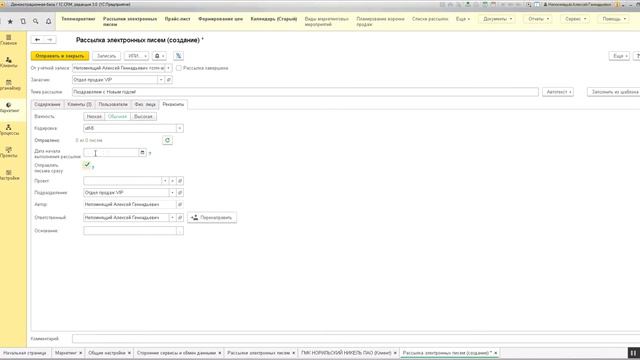Image resolution: width=640 pixels, height=360 pixels.
Task: Open the Отчеты dropdown menu
Action: pyautogui.click(x=538, y=19)
